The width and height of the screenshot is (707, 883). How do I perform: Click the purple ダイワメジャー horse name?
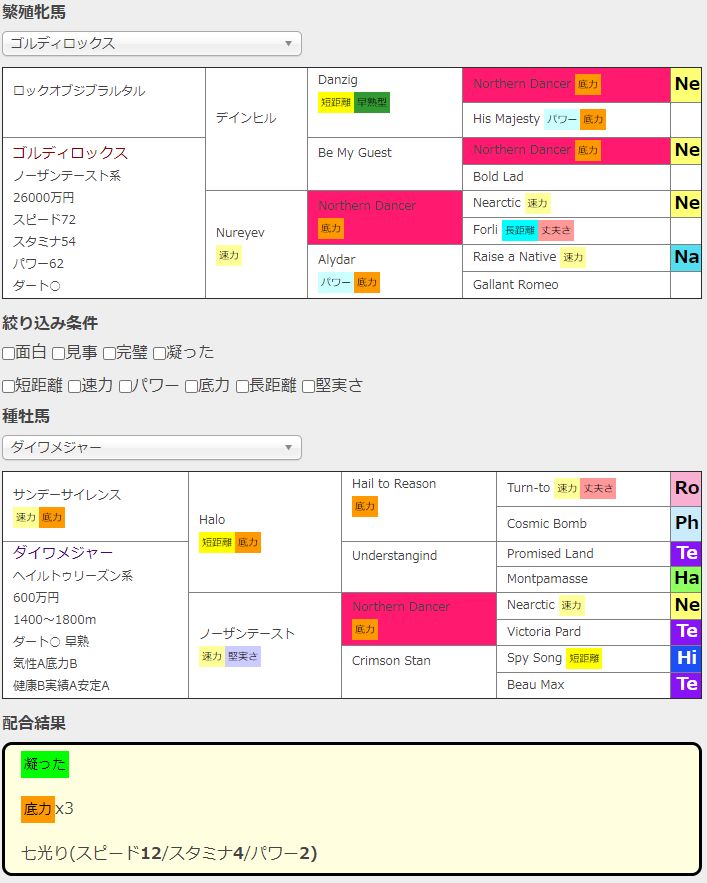[63, 552]
